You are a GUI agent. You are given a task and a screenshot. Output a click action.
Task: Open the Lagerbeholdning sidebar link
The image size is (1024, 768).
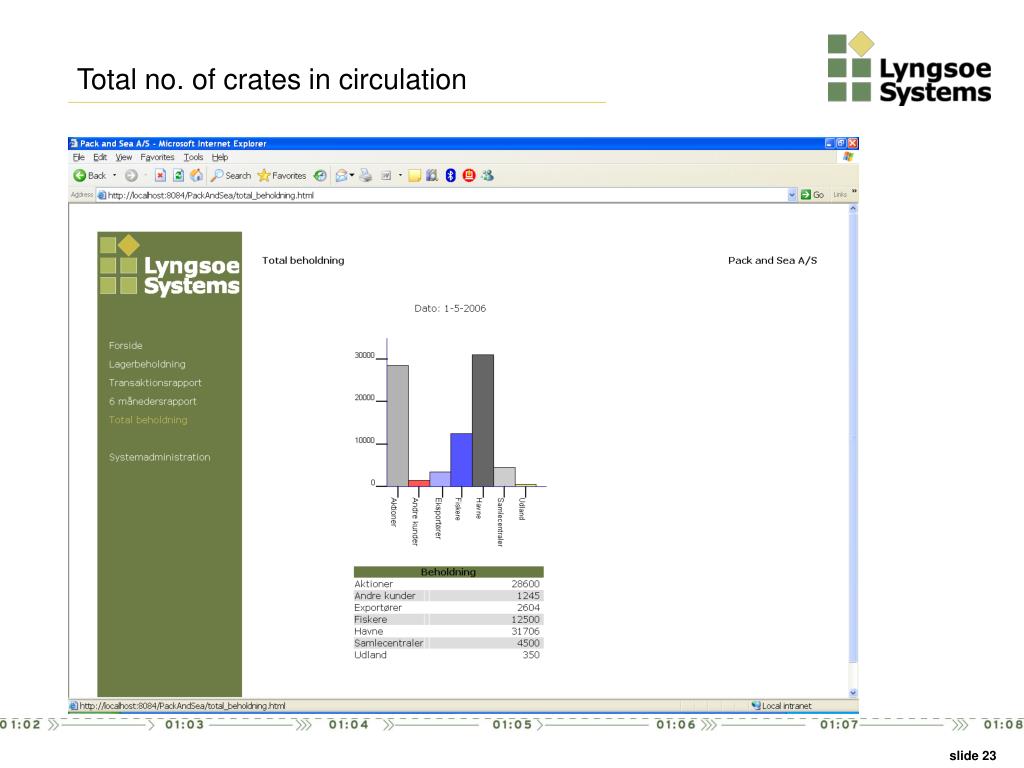[x=147, y=364]
